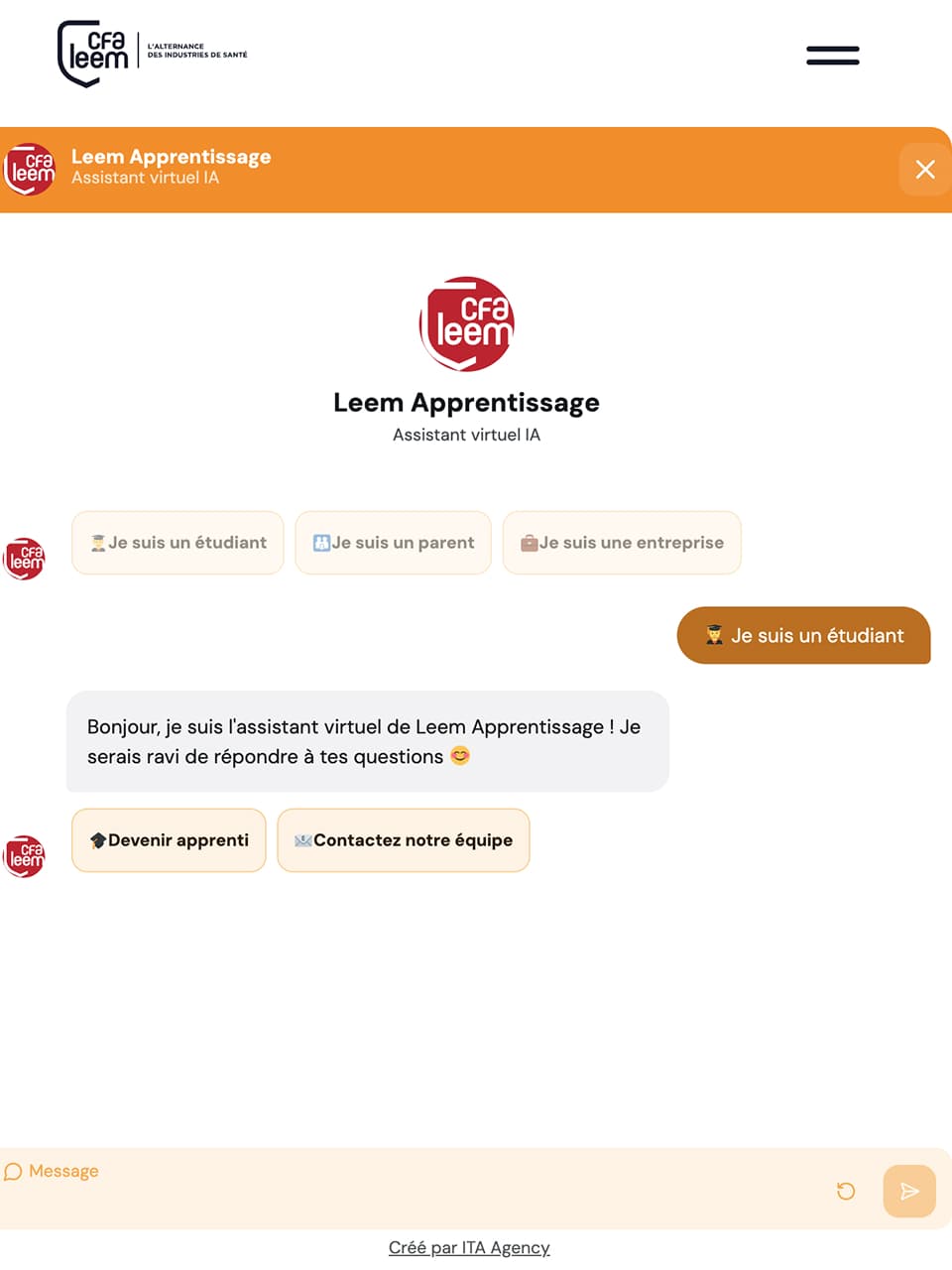Open the hamburger navigation menu

[x=833, y=56]
